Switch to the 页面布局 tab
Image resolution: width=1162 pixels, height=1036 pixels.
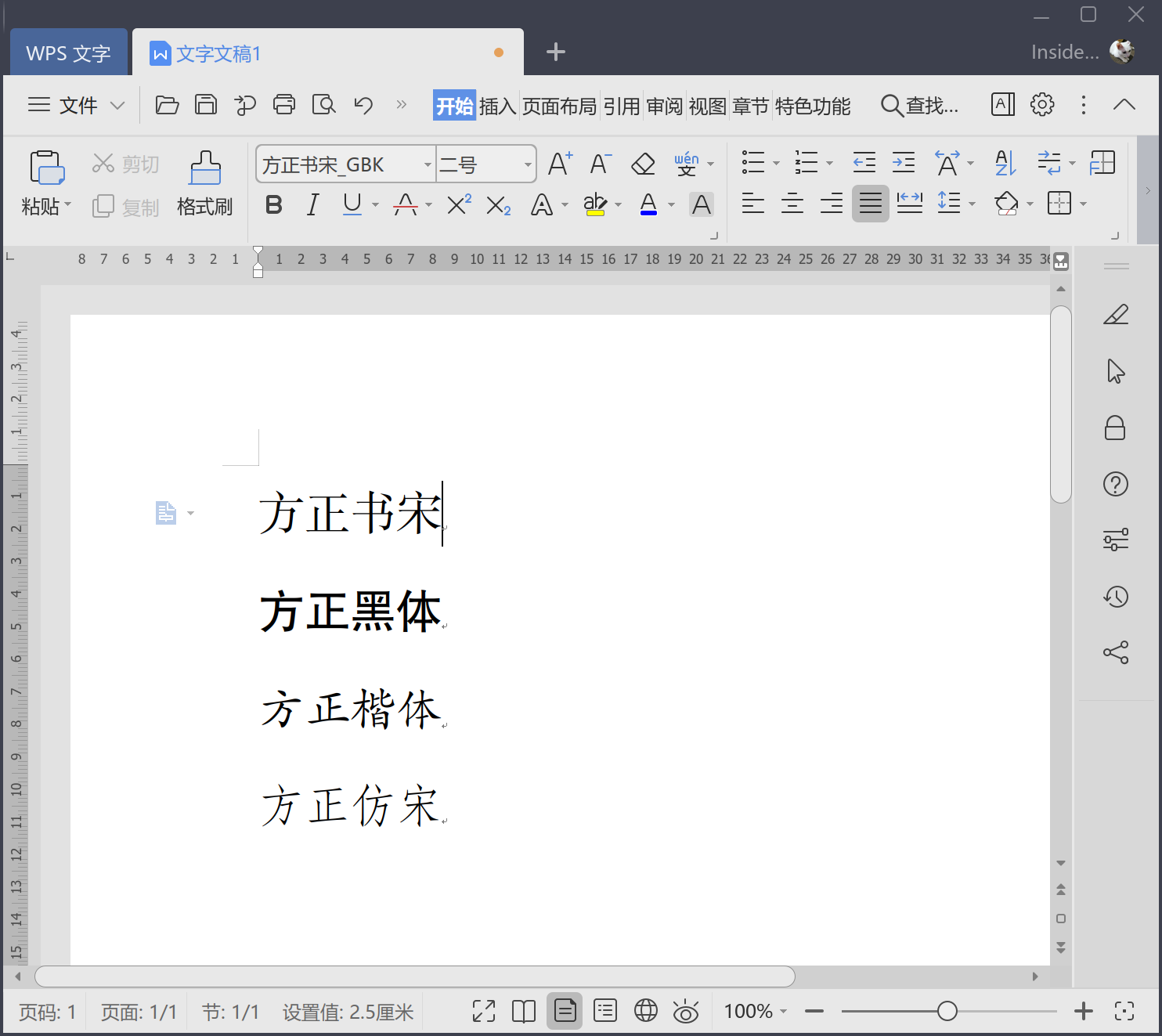[560, 106]
